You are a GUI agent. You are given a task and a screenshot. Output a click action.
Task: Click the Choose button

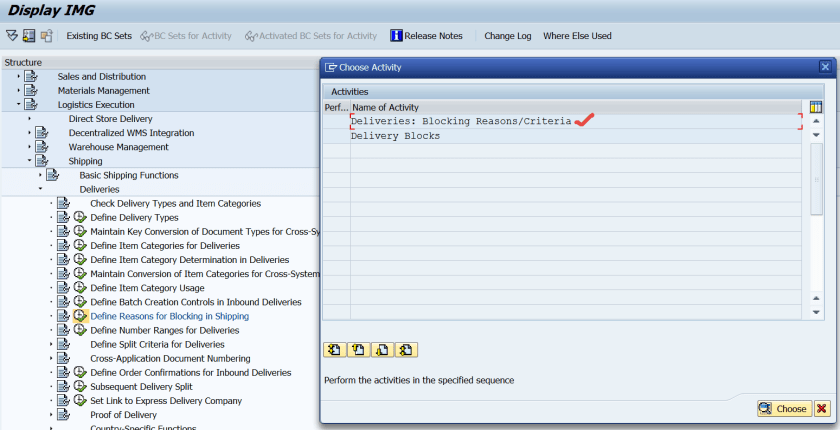785,409
